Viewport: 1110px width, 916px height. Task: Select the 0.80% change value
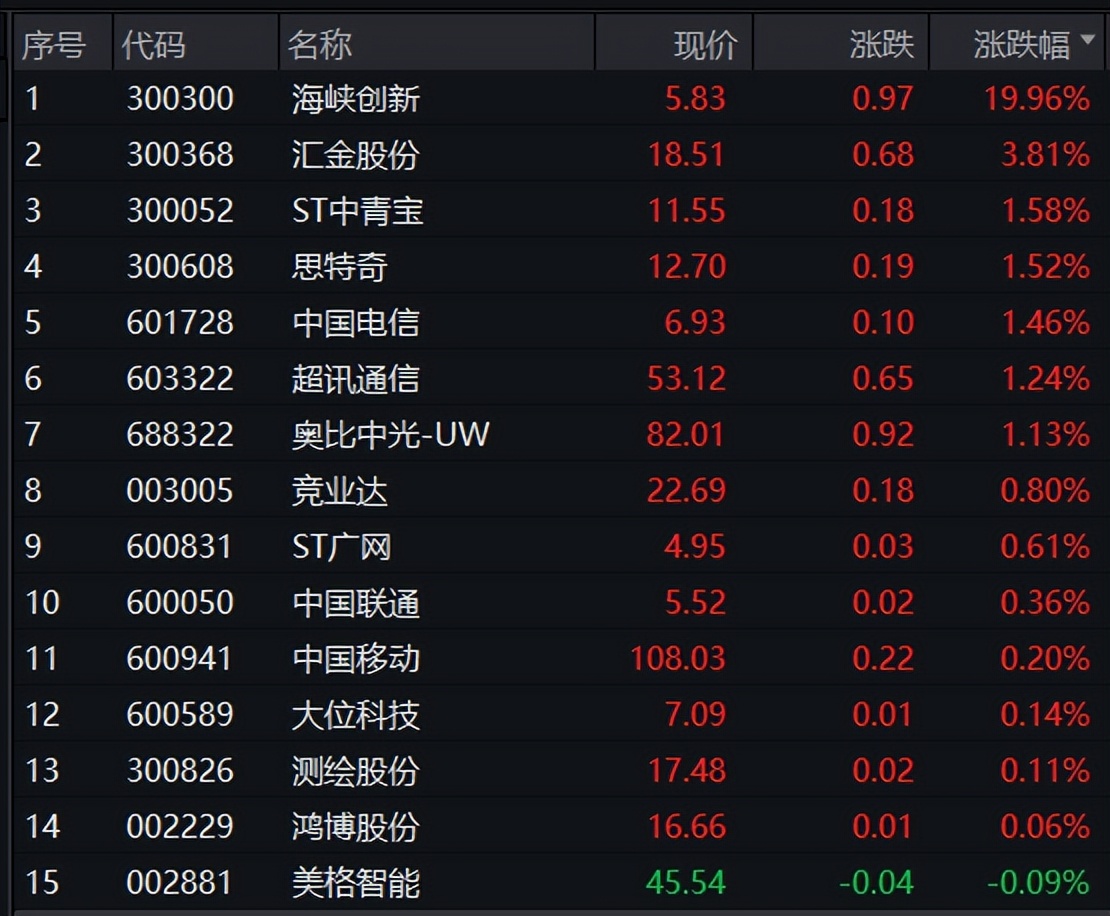(1045, 491)
